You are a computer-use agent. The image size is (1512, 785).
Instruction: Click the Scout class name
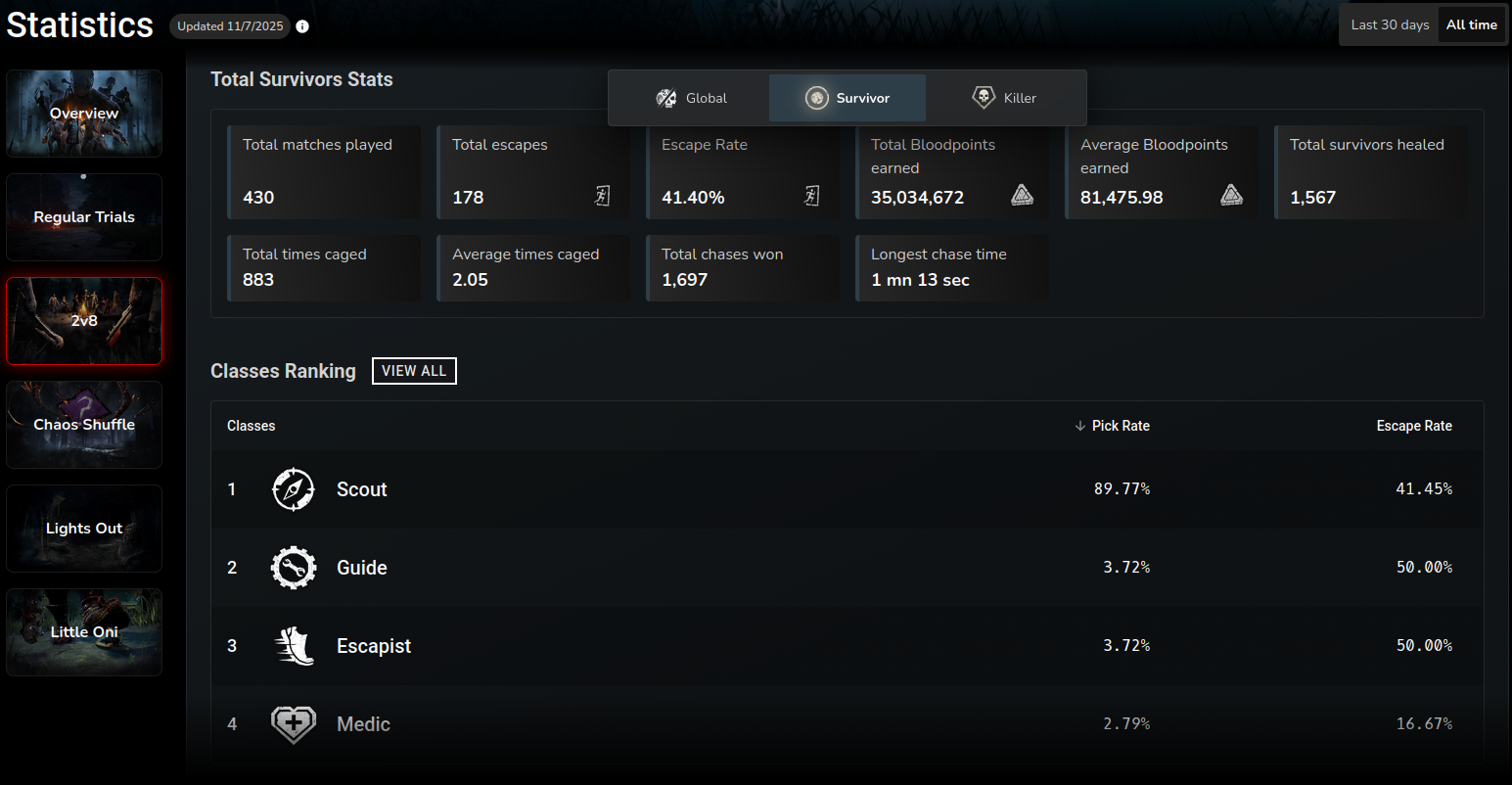click(x=362, y=489)
